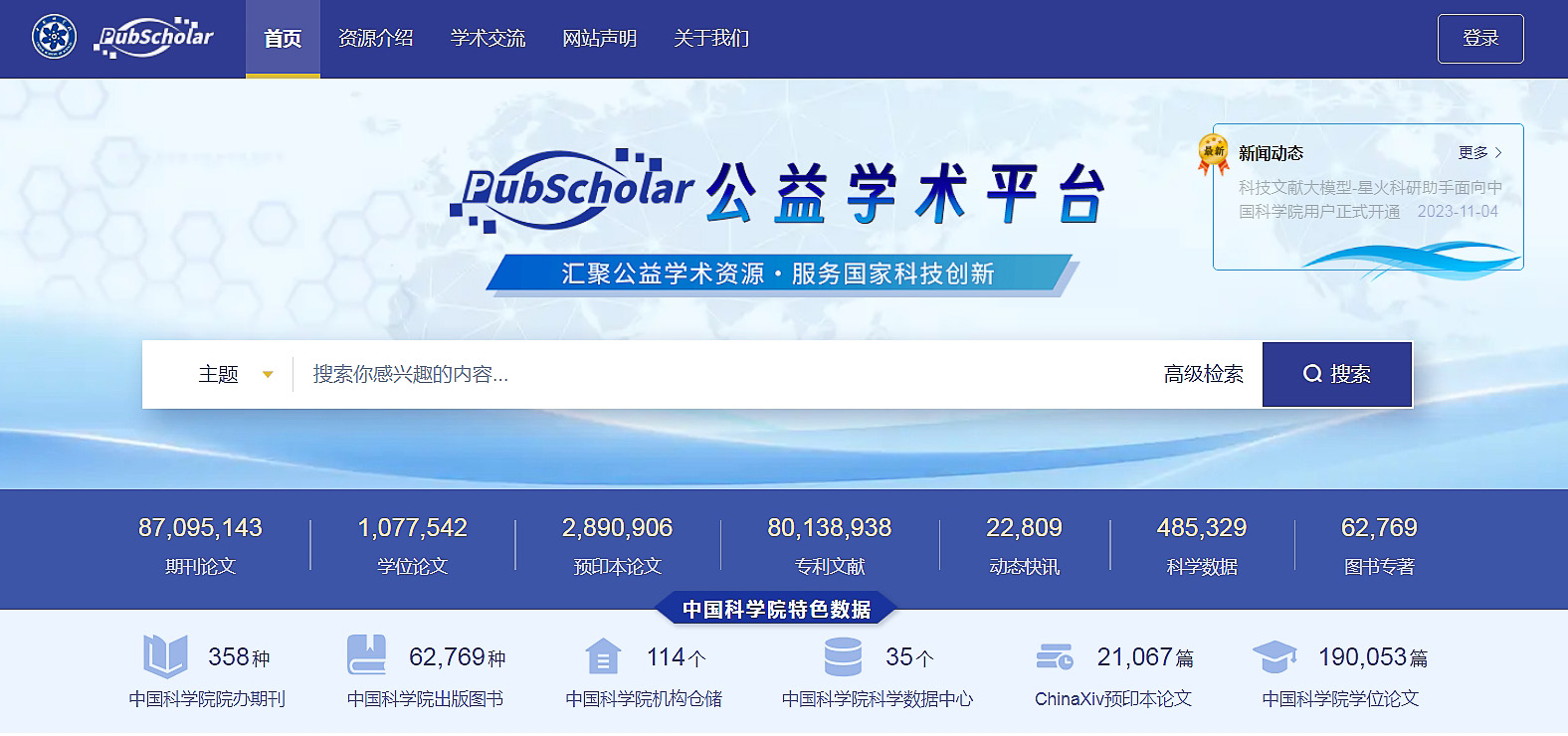Select the 首页 navigation tab
The height and width of the screenshot is (736, 1568).
click(x=283, y=39)
